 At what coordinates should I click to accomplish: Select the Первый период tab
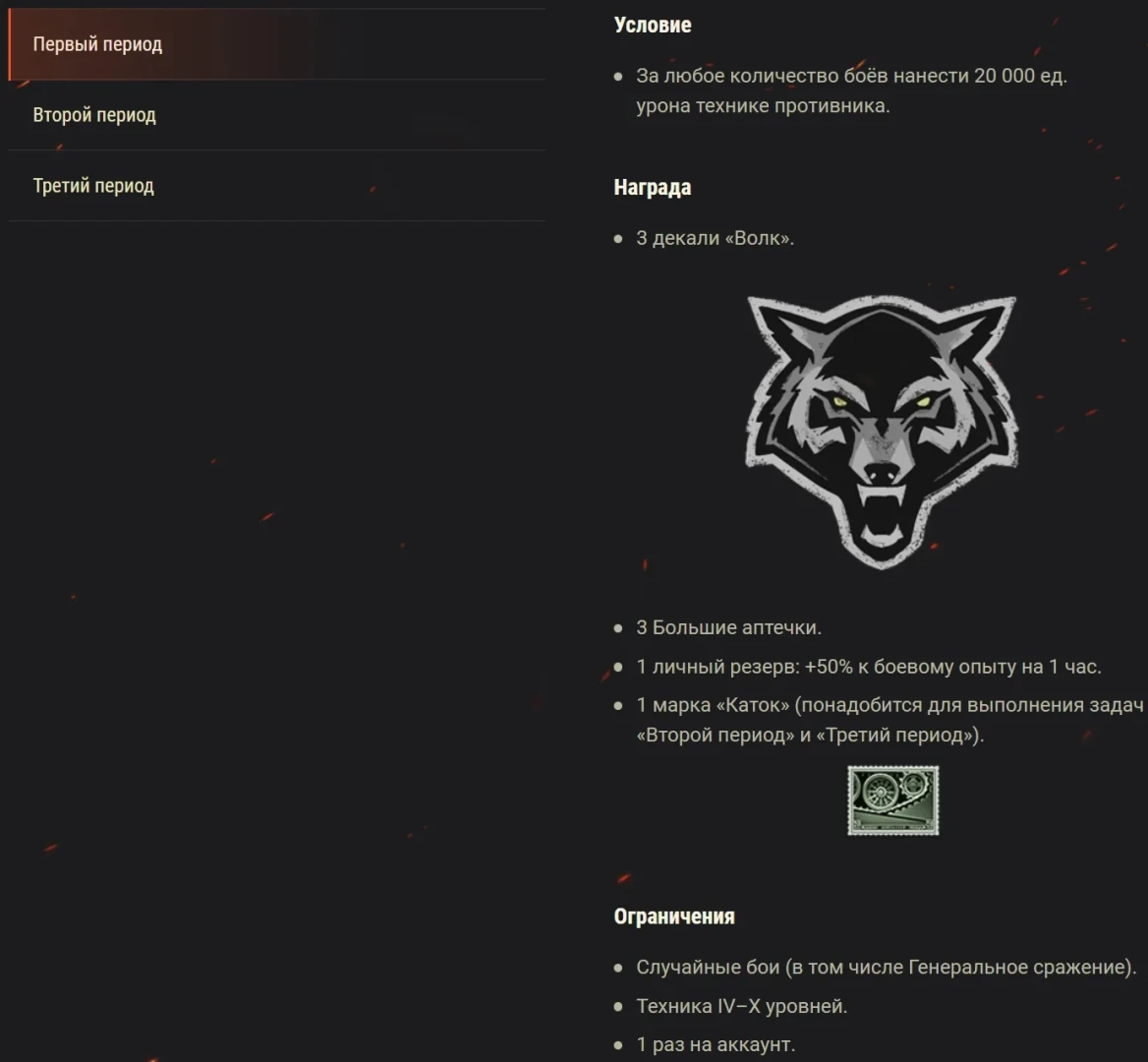(277, 44)
